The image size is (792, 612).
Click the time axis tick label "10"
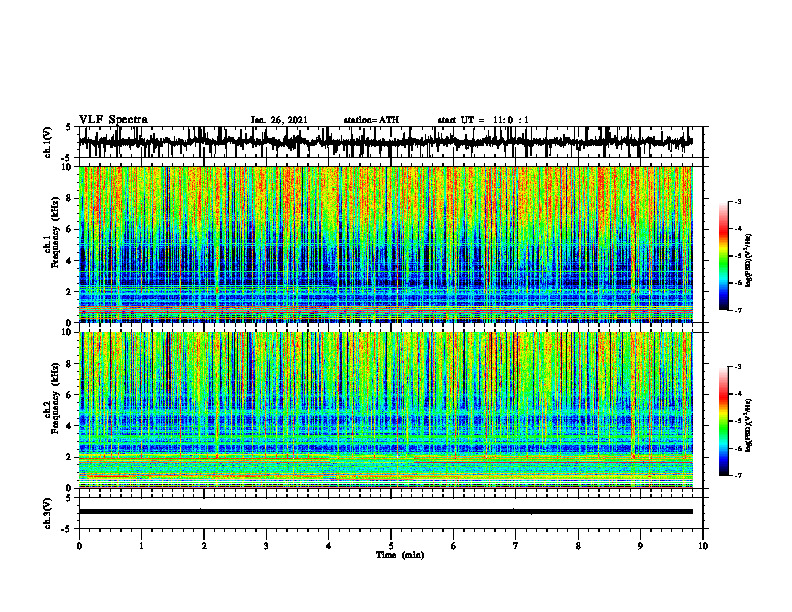pos(703,546)
